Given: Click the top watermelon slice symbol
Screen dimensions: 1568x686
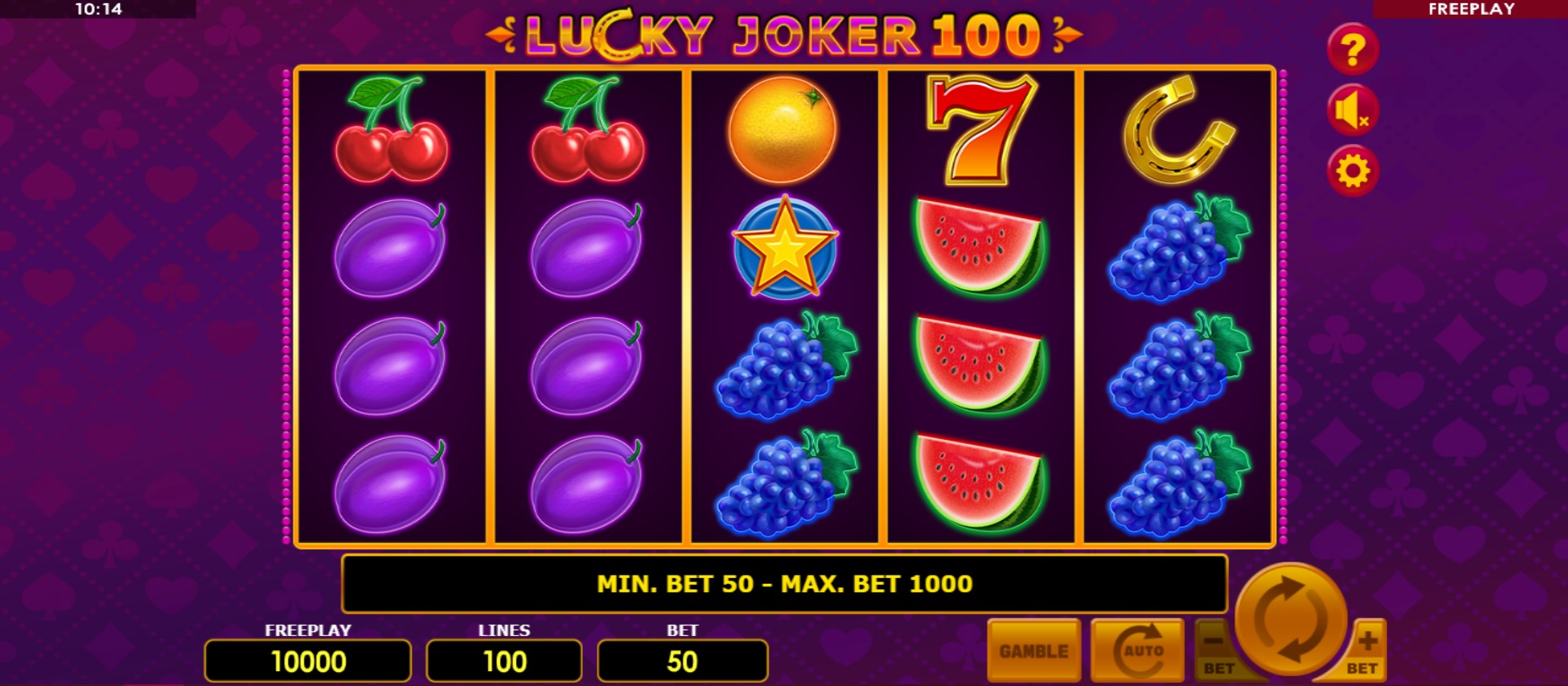Looking at the screenshot, I should (980, 247).
